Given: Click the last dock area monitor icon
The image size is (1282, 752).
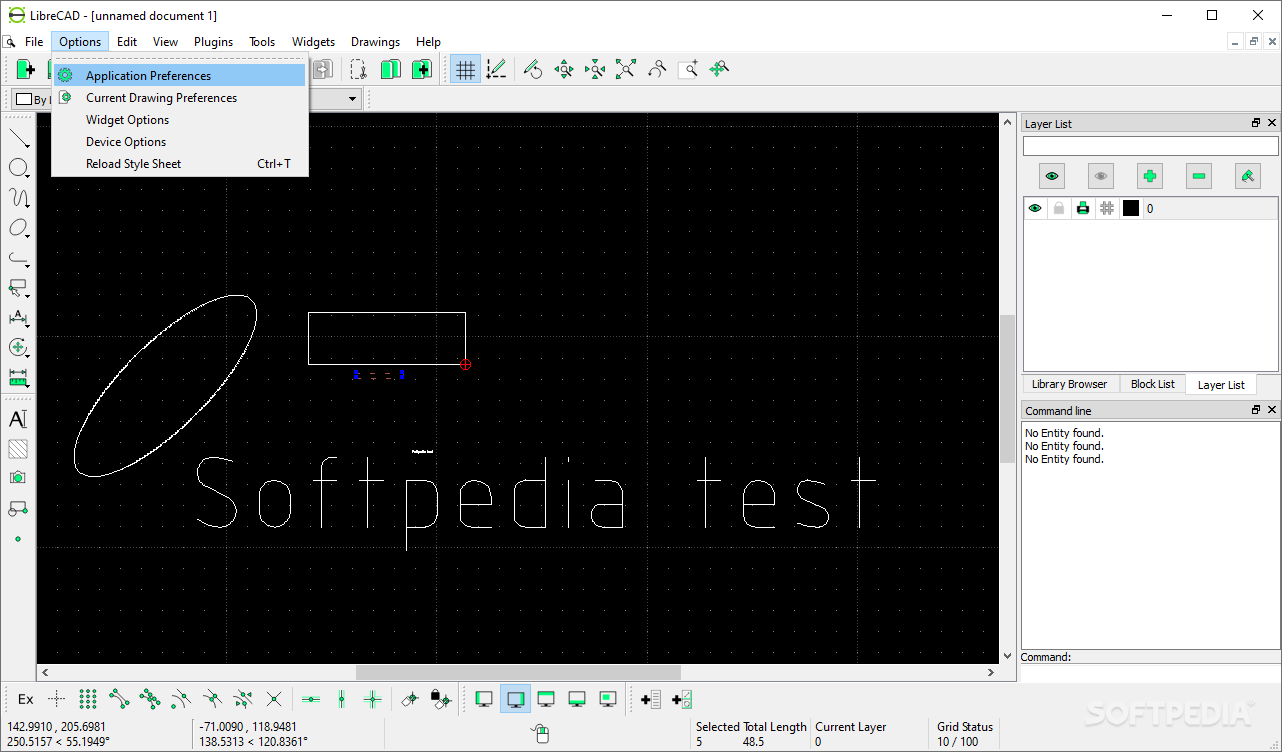Looking at the screenshot, I should [608, 699].
